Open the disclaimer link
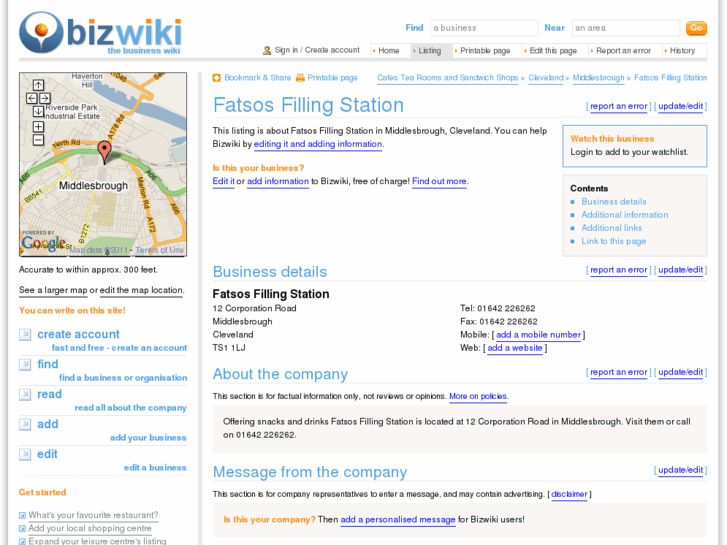The height and width of the screenshot is (545, 727). point(569,494)
